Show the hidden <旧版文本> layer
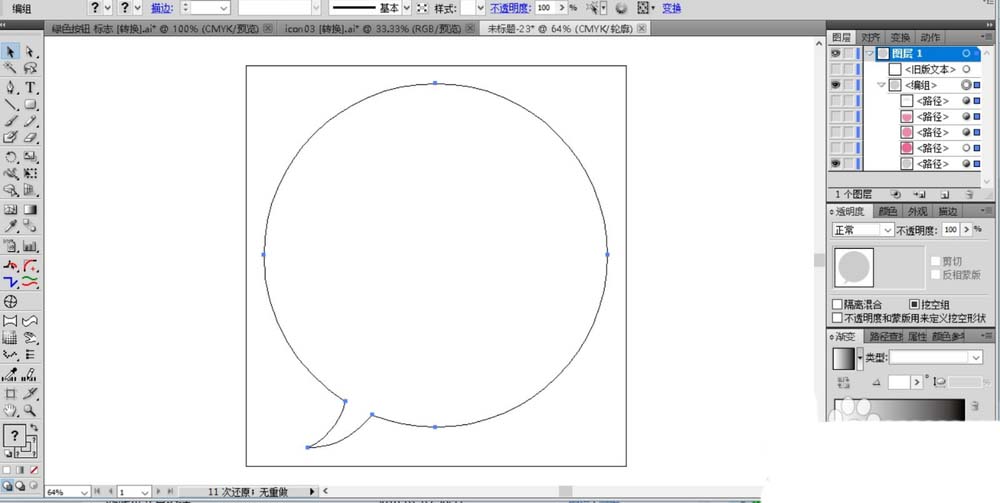Screen dimensions: 1000x503 835,69
